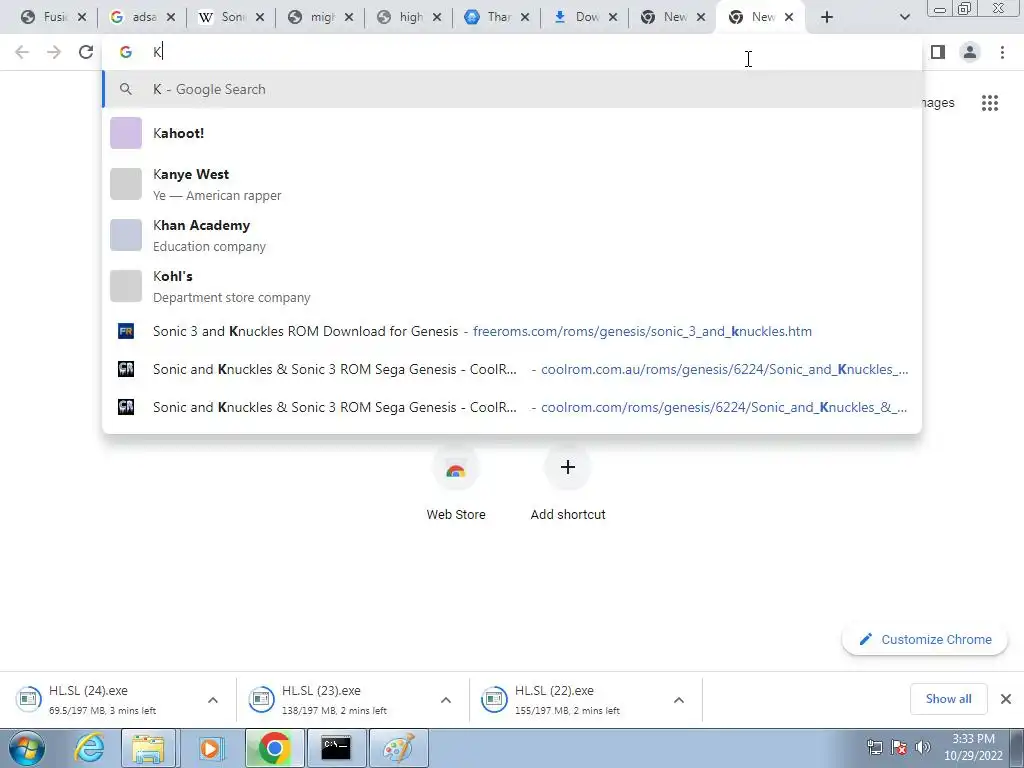The width and height of the screenshot is (1024, 768).
Task: Close the high tab
Action: pyautogui.click(x=437, y=17)
